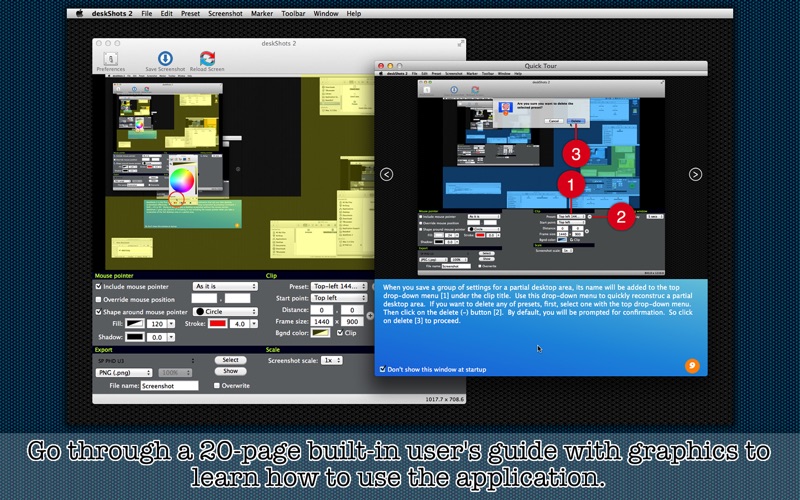
Task: Go to previous Quick Tour page
Action: click(x=387, y=174)
